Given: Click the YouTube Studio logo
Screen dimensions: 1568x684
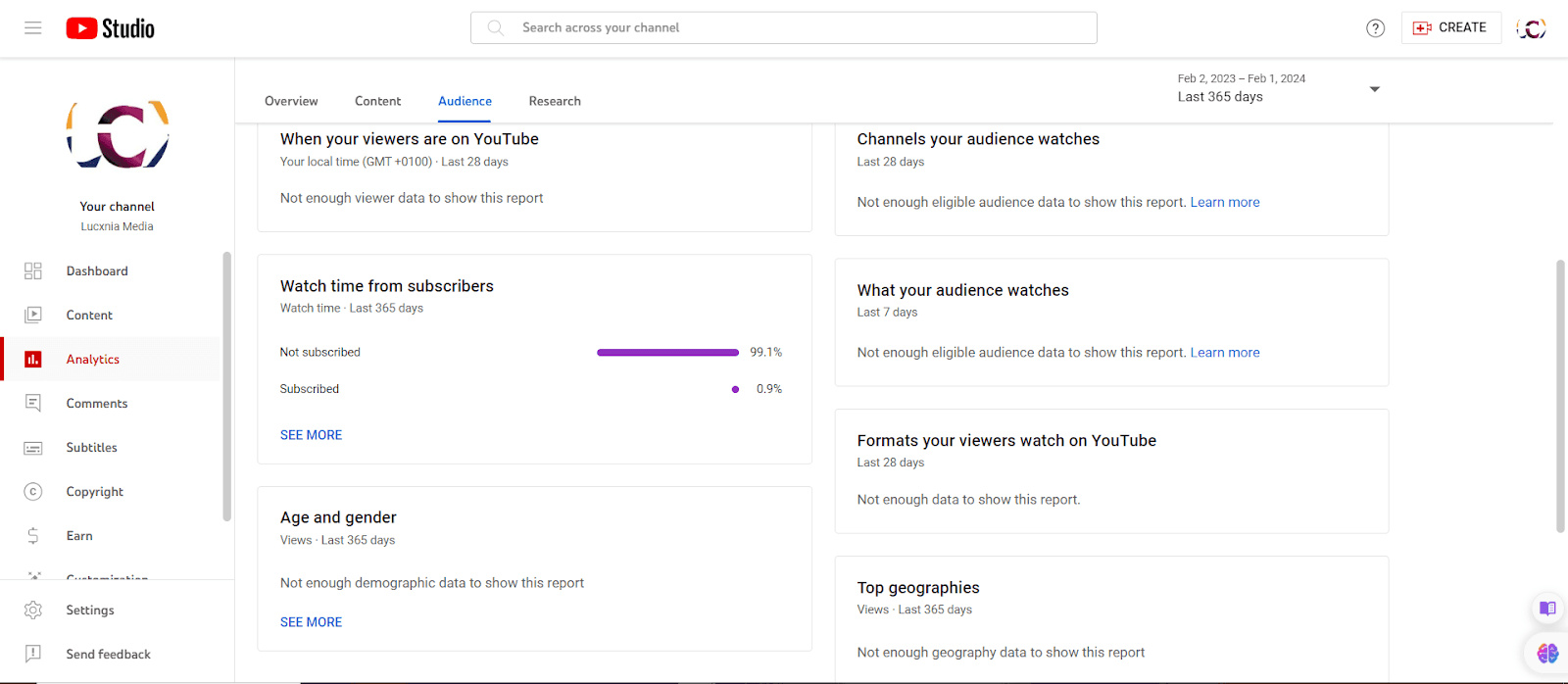Looking at the screenshot, I should (x=111, y=28).
